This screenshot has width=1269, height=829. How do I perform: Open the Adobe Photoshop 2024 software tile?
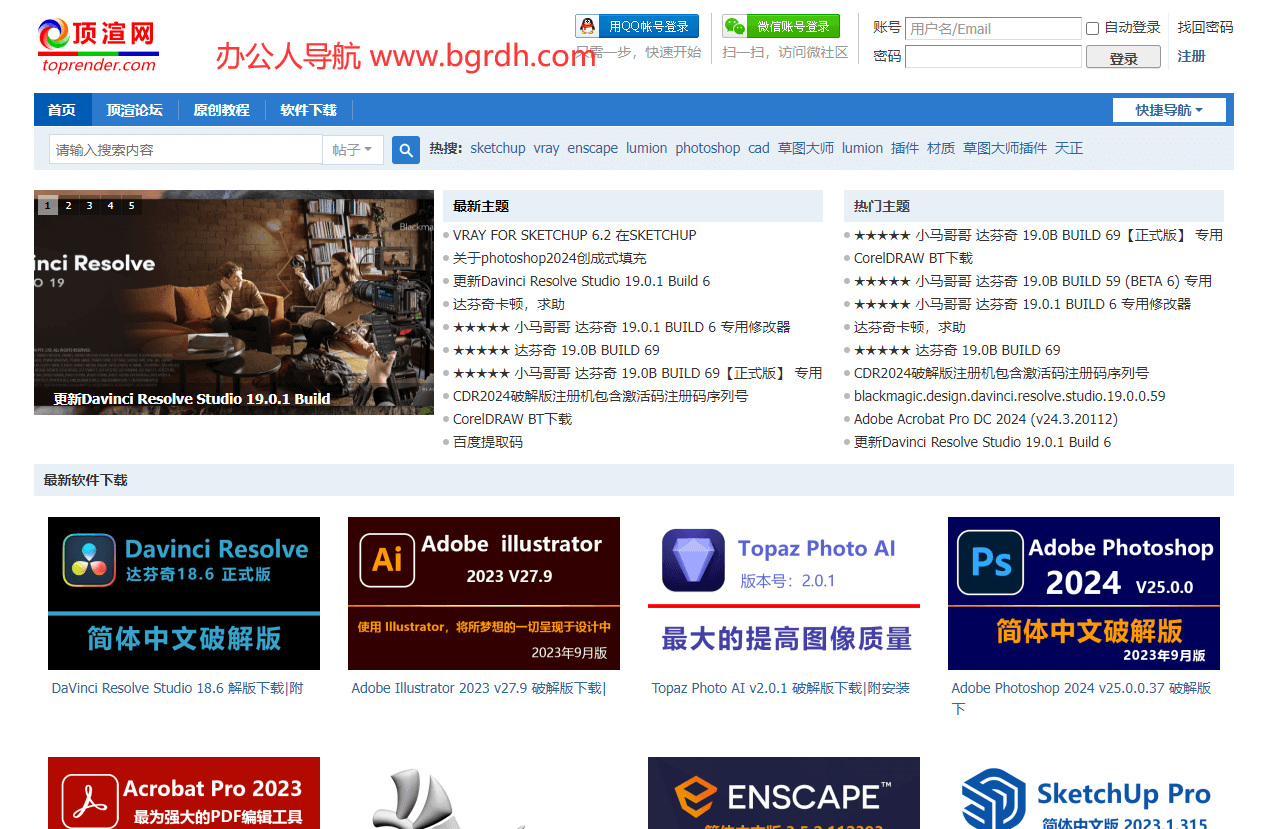(x=1083, y=593)
